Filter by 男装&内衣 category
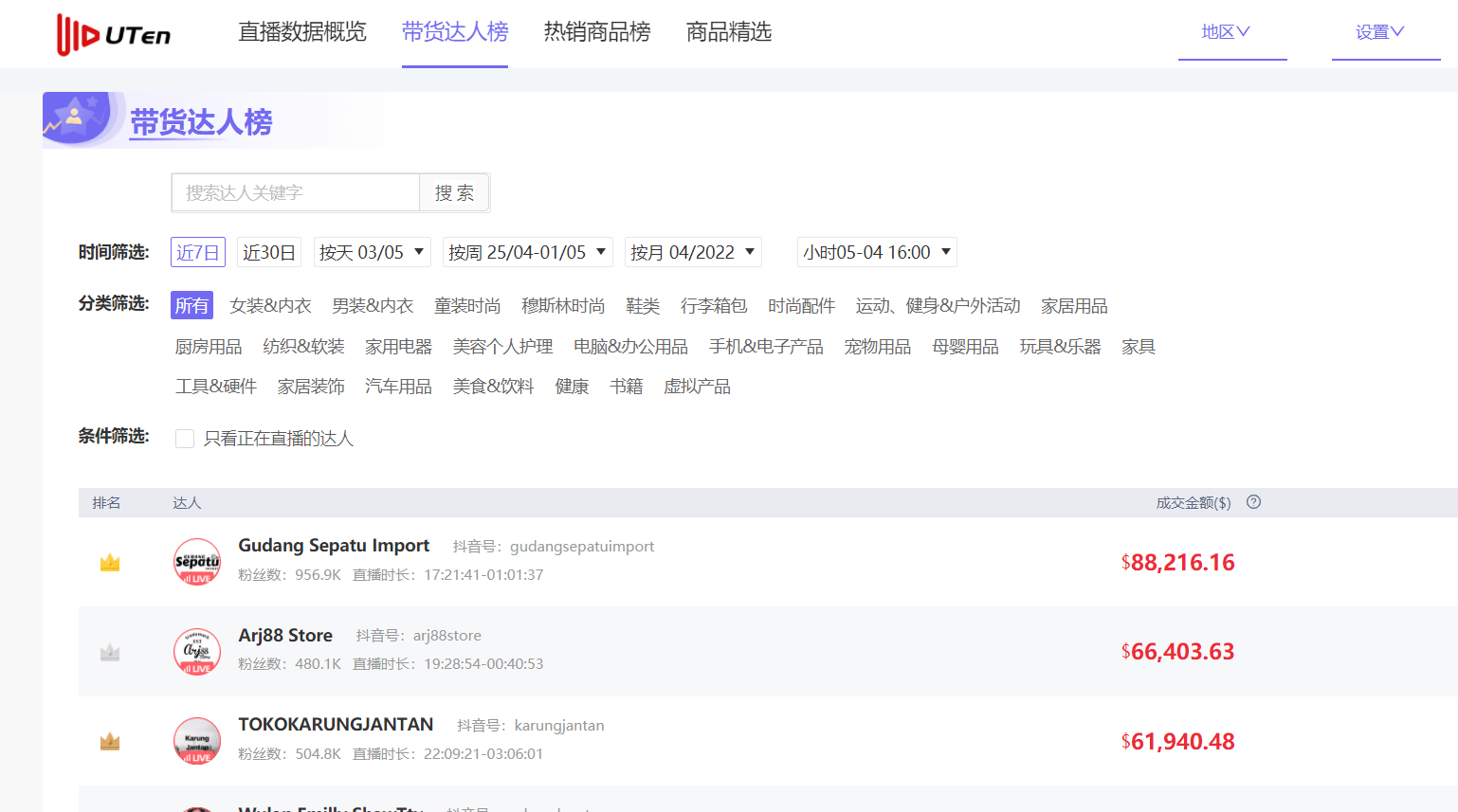 pos(373,305)
